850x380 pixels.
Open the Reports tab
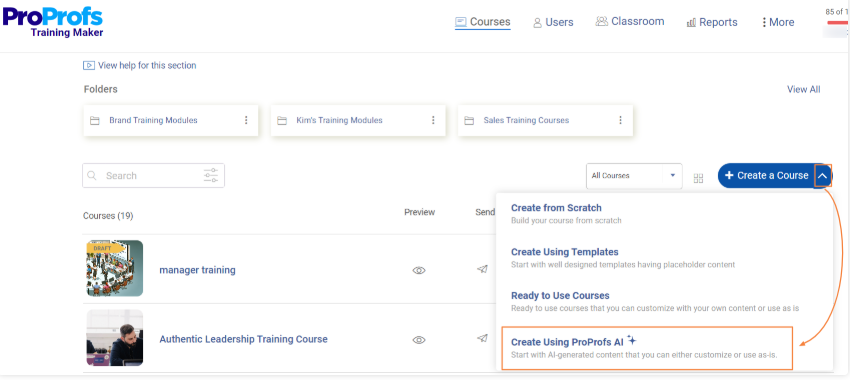click(712, 22)
